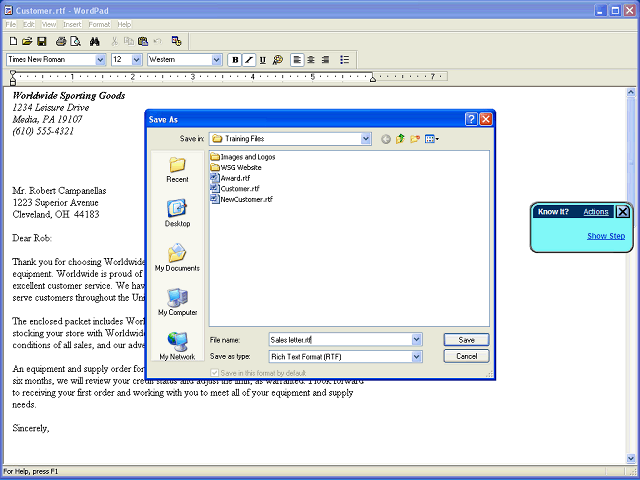This screenshot has width=640, height=480.
Task: Close the Know It? panel
Action: point(622,211)
